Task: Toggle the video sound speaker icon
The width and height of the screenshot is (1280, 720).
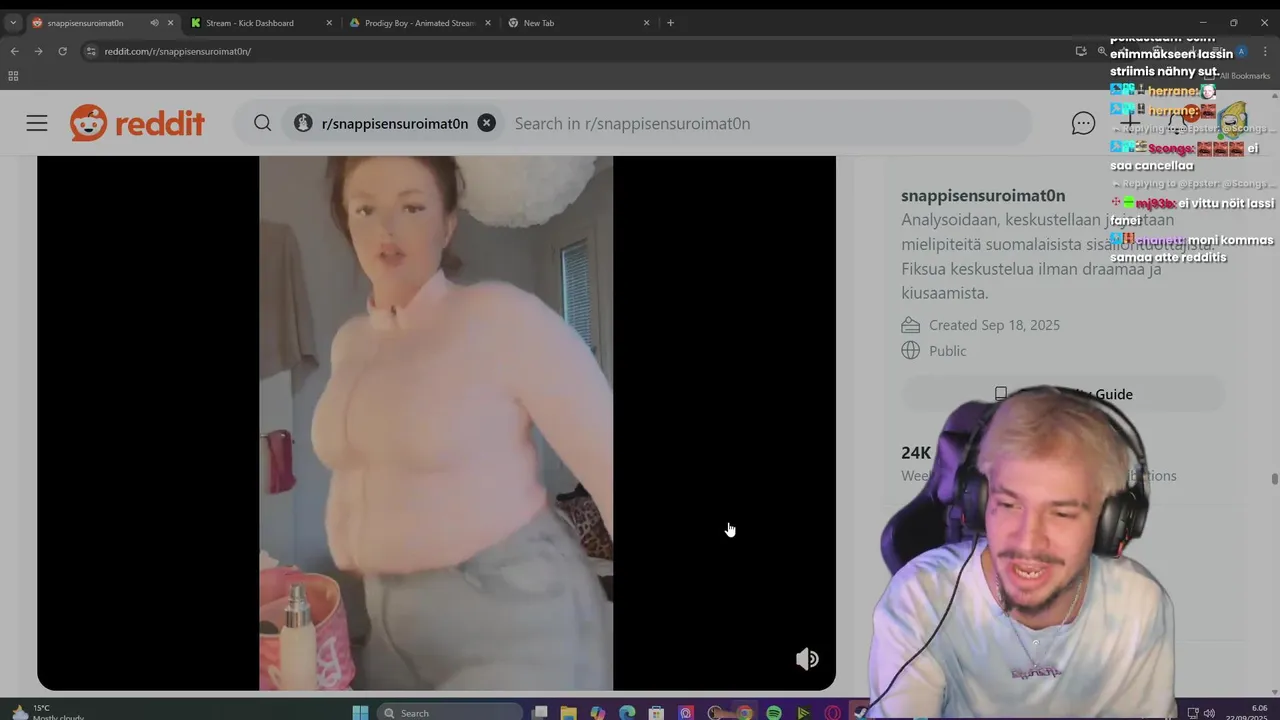Action: tap(807, 659)
